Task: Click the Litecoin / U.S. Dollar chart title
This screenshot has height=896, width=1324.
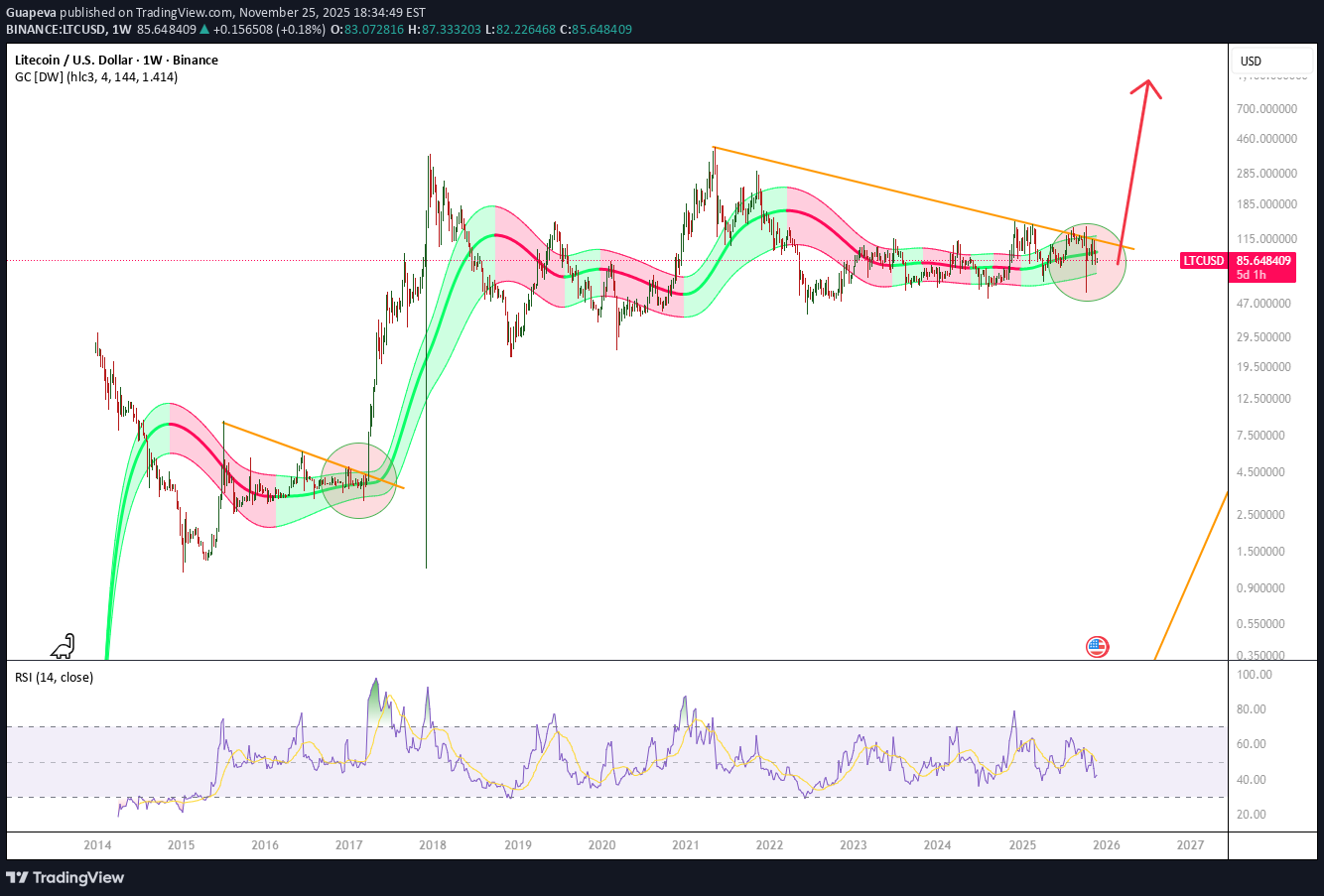Action: click(116, 60)
